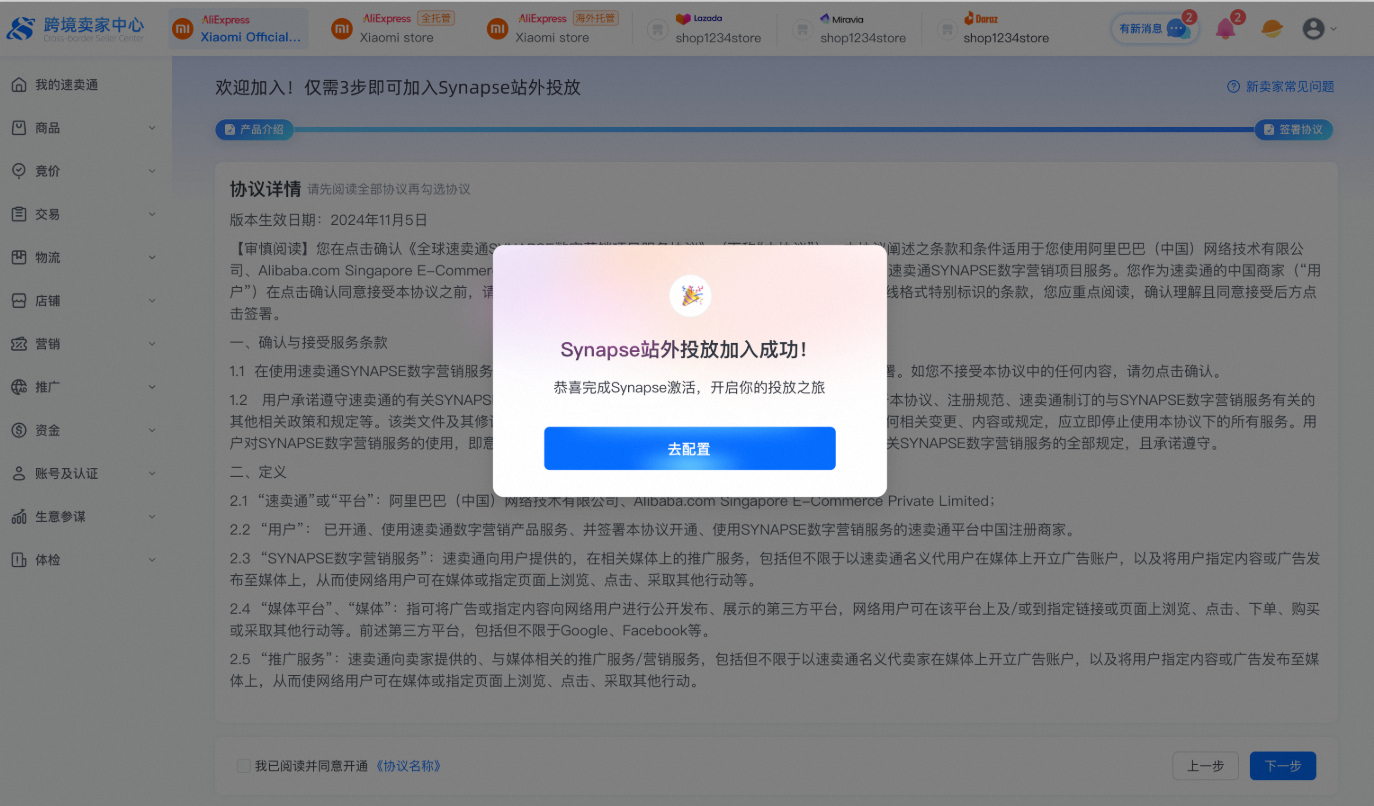Open the 《协议名称》 agreement link
The height and width of the screenshot is (806, 1374).
click(x=408, y=766)
